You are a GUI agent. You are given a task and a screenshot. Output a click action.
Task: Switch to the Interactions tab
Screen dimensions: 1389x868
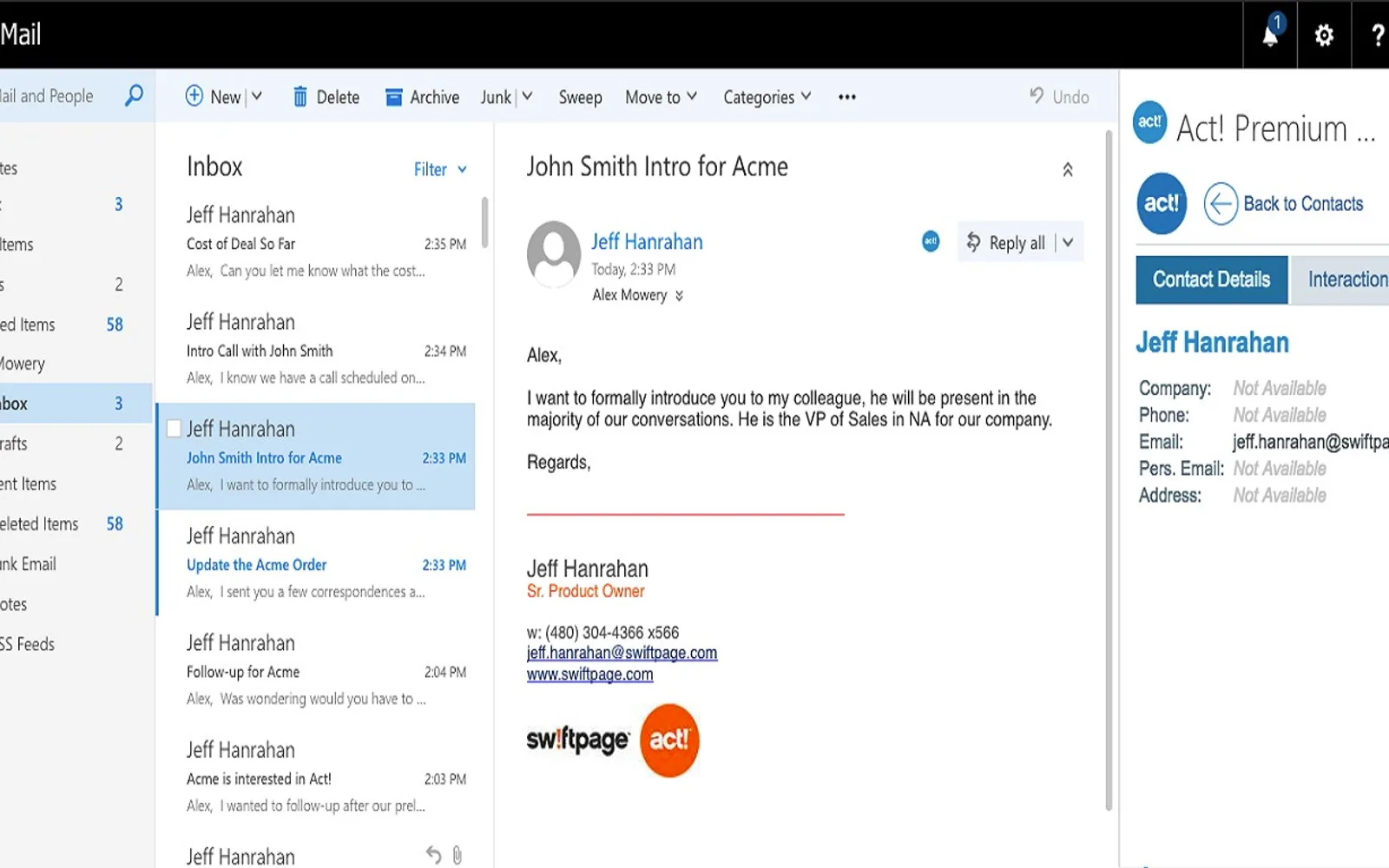pyautogui.click(x=1340, y=279)
